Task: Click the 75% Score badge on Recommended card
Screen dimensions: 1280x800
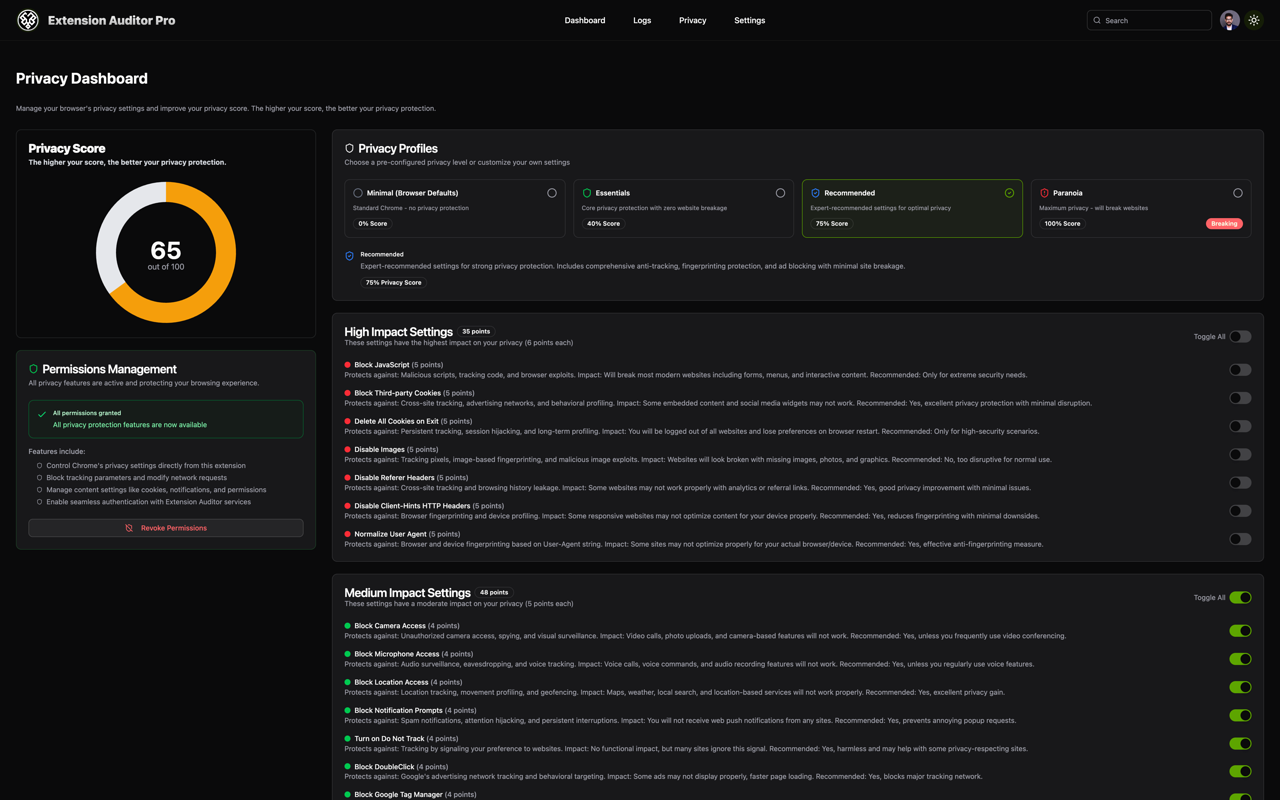Action: coord(832,224)
